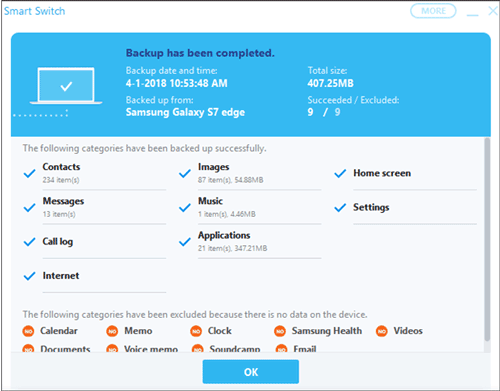This screenshot has height=391, width=500.
Task: Select the Call log category label
Action: [x=58, y=241]
